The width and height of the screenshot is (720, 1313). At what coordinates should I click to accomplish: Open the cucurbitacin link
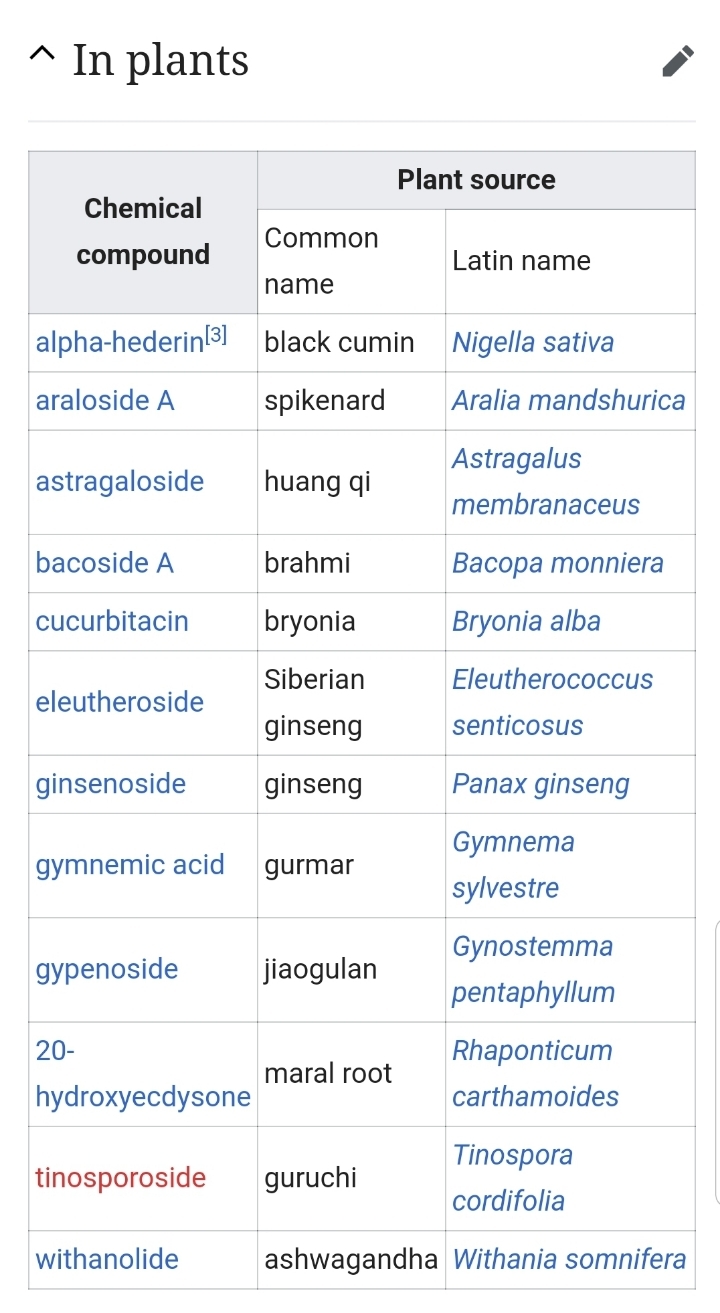point(112,621)
